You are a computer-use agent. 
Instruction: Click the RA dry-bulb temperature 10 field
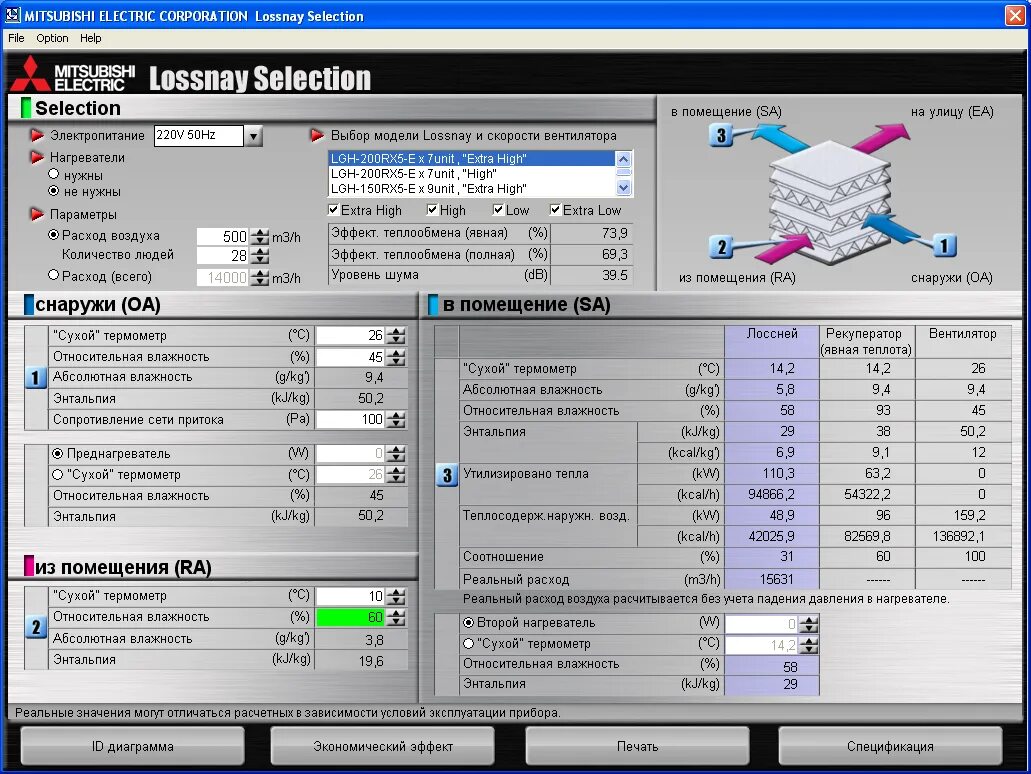pyautogui.click(x=351, y=596)
